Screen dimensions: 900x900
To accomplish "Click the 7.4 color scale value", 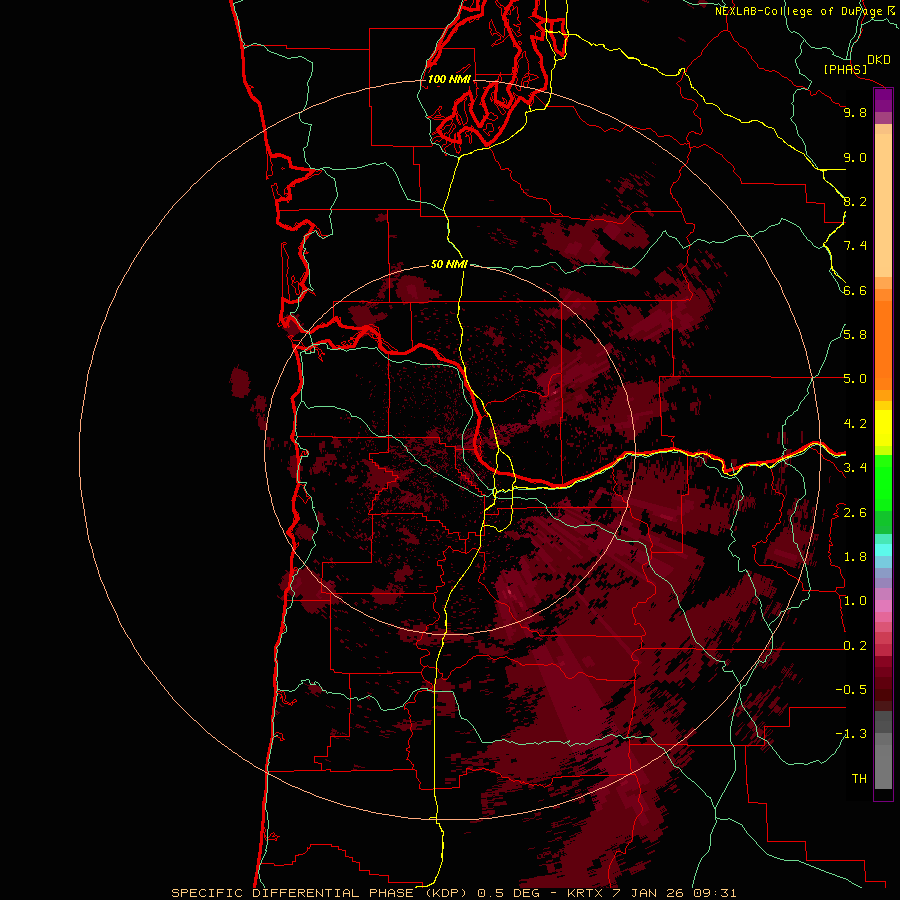I will [855, 246].
